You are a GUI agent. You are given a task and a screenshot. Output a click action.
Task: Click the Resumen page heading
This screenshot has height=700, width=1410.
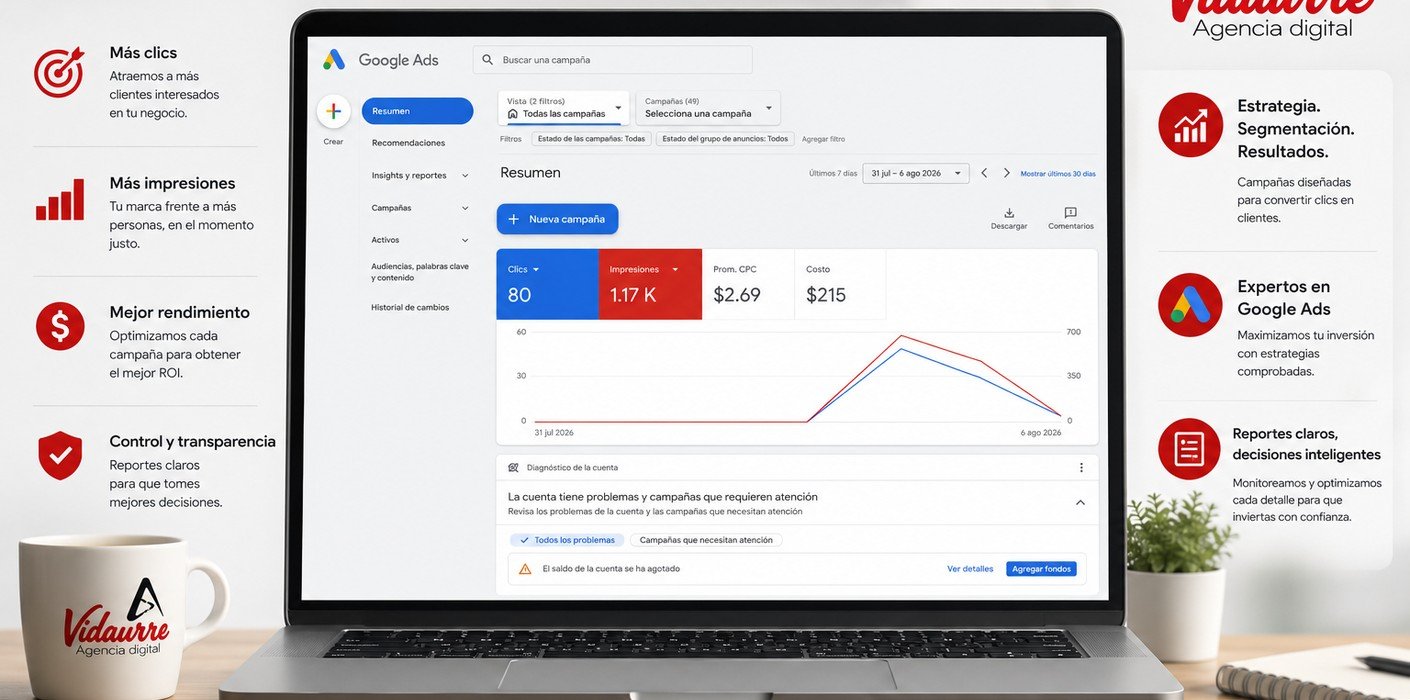tap(530, 173)
